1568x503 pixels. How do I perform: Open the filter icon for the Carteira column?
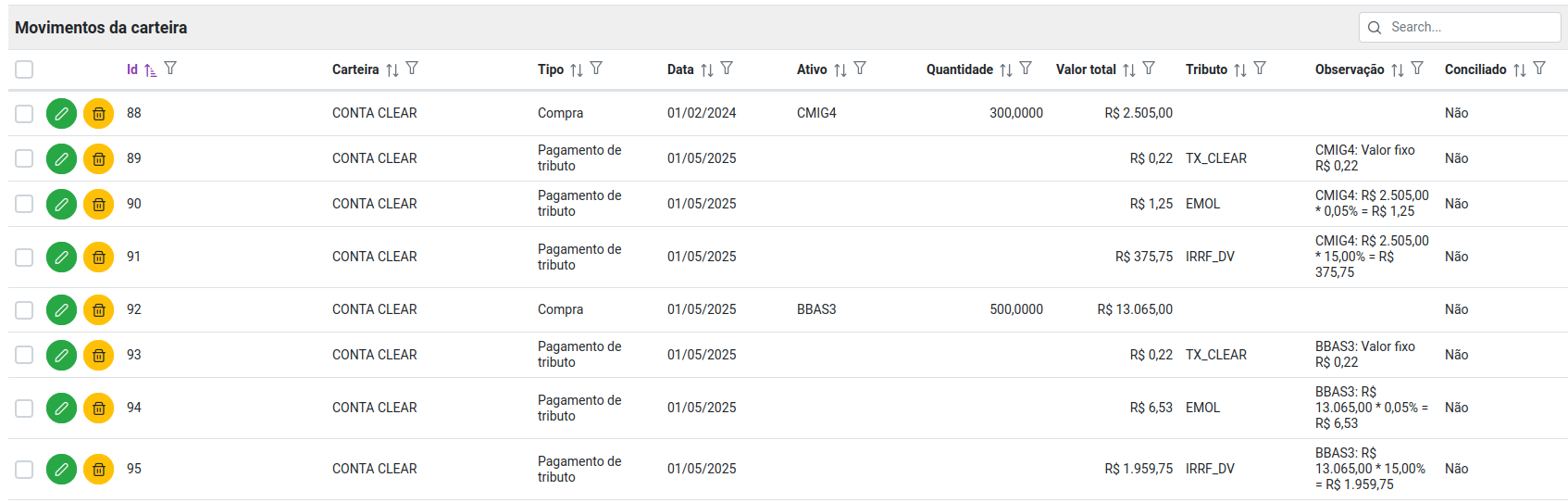(412, 69)
